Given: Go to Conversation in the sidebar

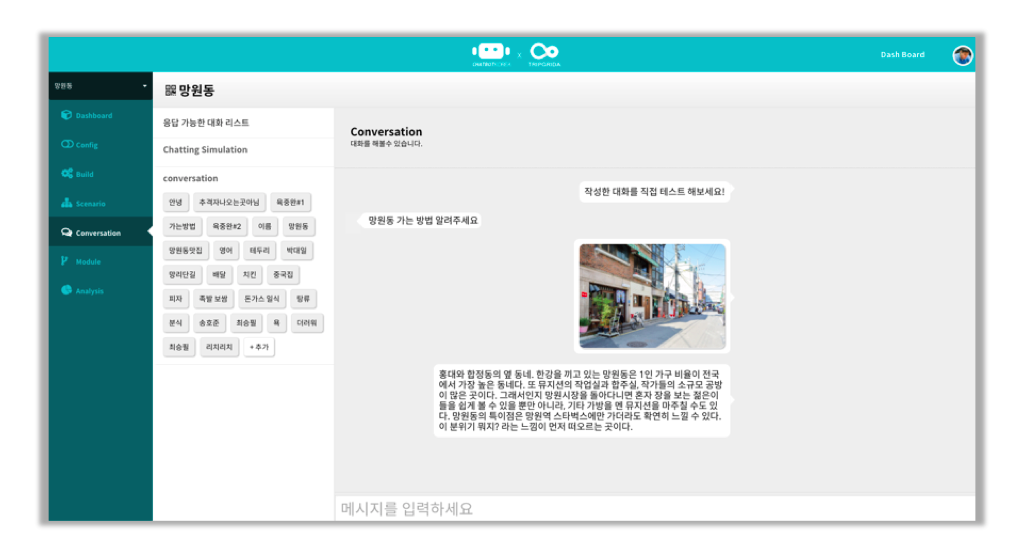Looking at the screenshot, I should point(100,232).
